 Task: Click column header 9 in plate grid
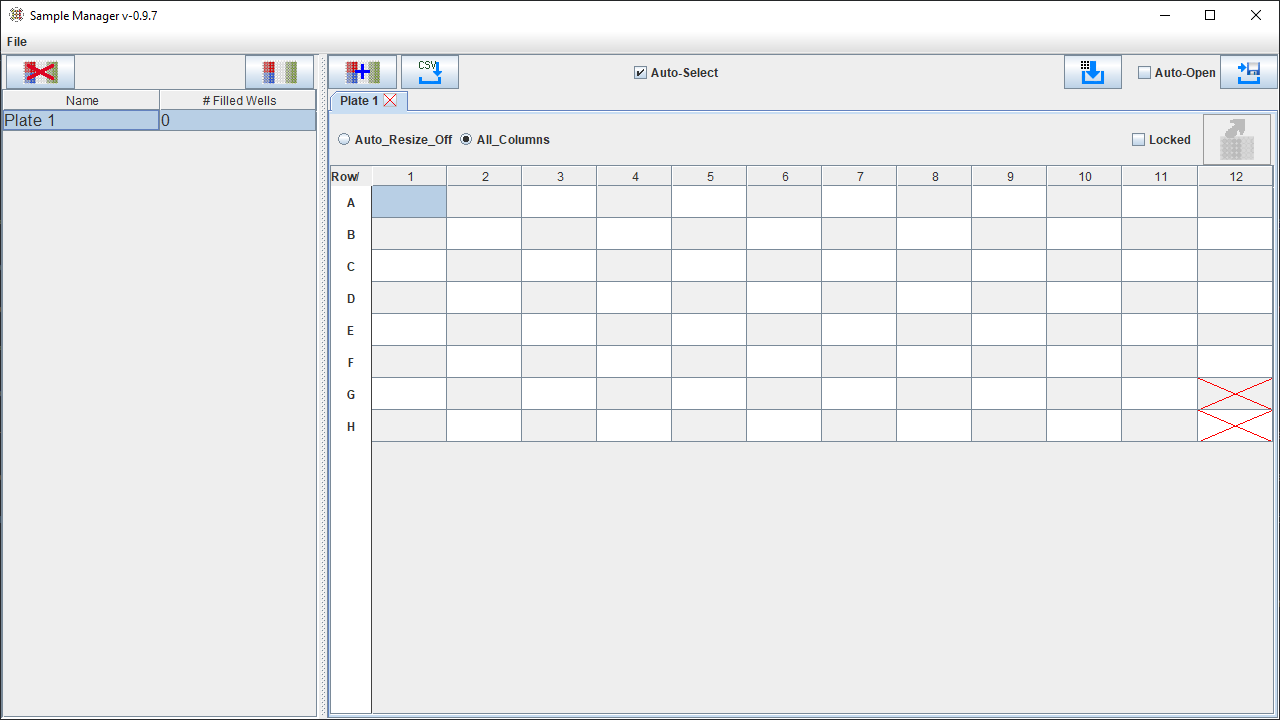[x=1009, y=176]
